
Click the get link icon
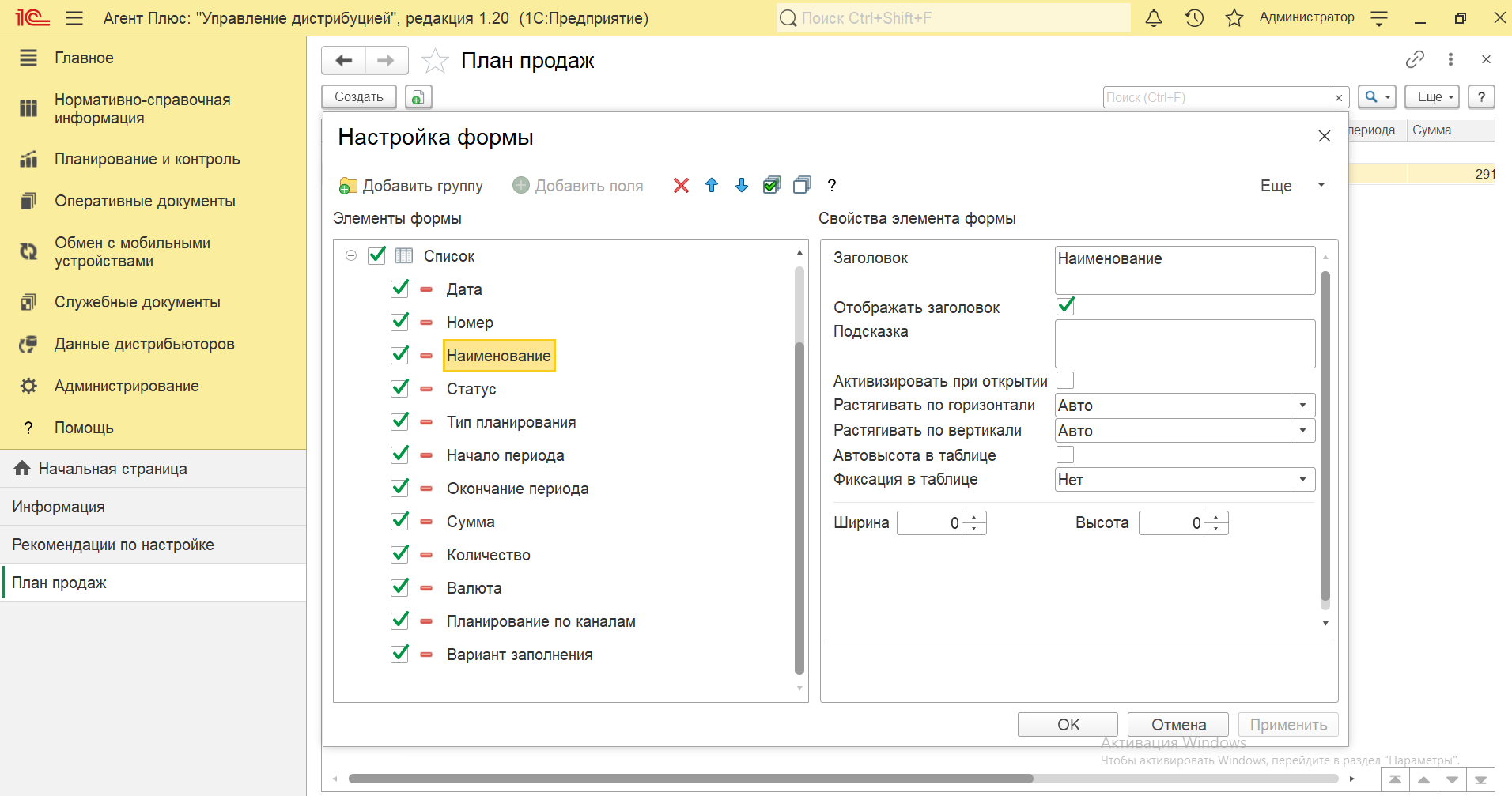pyautogui.click(x=1415, y=59)
